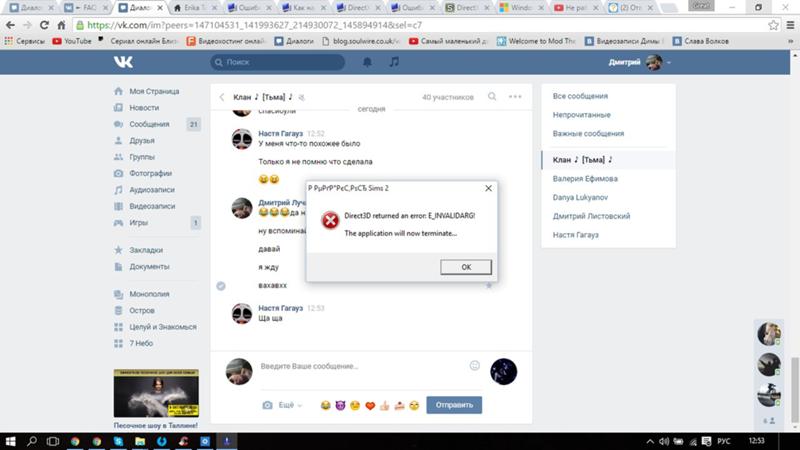This screenshot has width=800, height=450.
Task: Insert the thumbs-up emoji
Action: click(385, 406)
